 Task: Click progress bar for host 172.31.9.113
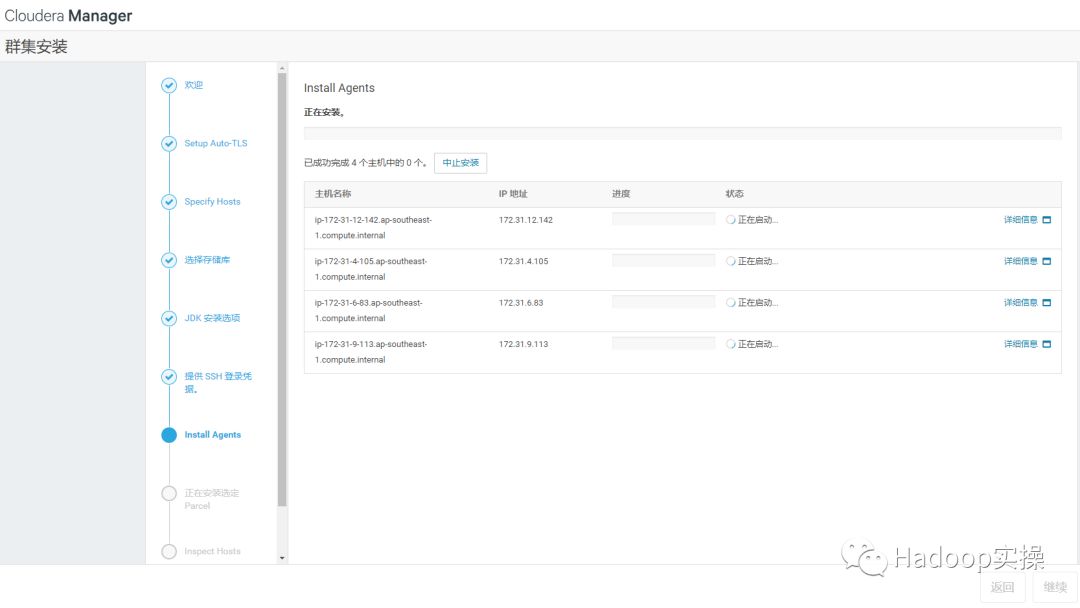[x=663, y=343]
